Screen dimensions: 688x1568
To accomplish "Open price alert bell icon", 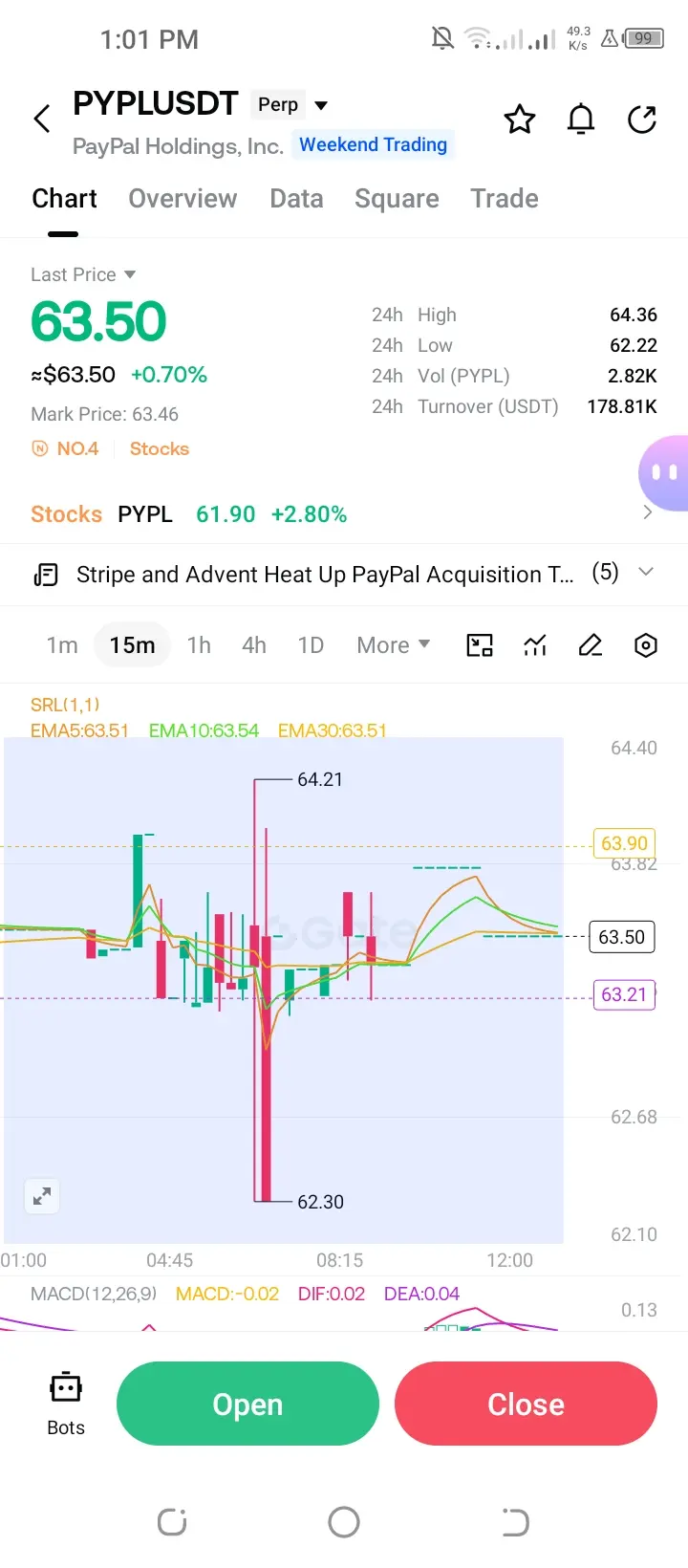I will pos(581,120).
